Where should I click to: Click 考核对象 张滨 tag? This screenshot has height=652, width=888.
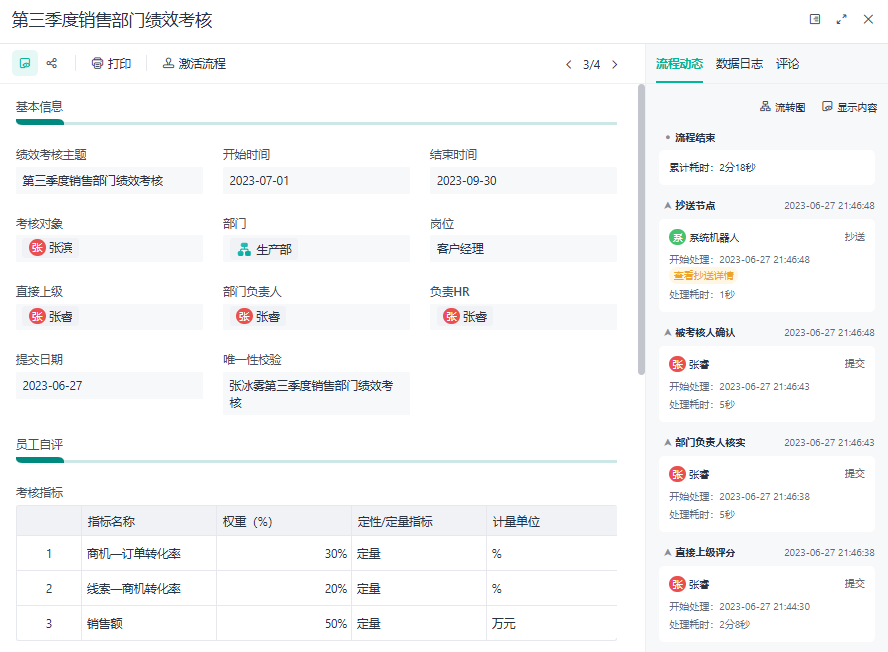click(x=51, y=248)
